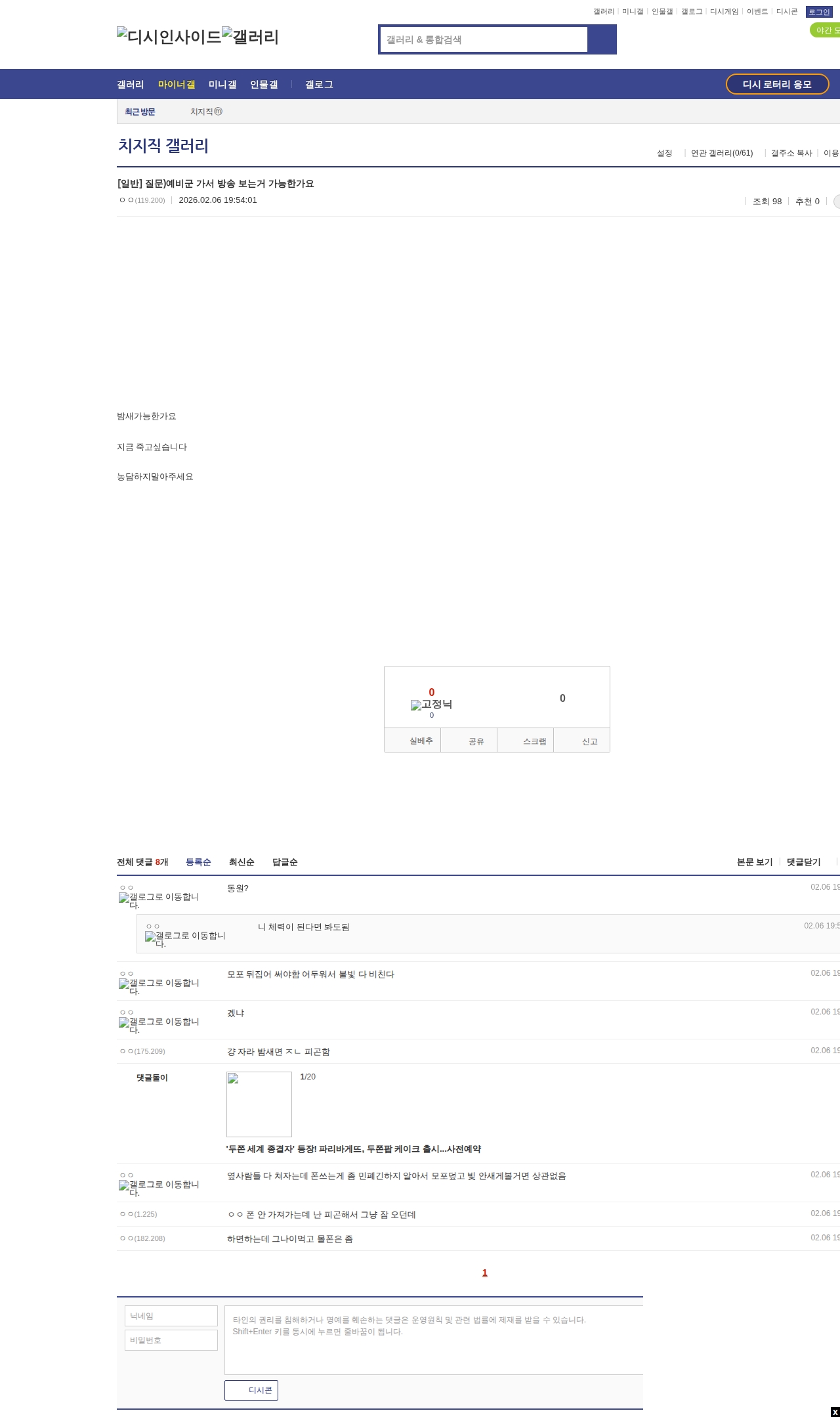Select the 마이너갤 tab in navigation bar
840x1417 pixels.
177,85
